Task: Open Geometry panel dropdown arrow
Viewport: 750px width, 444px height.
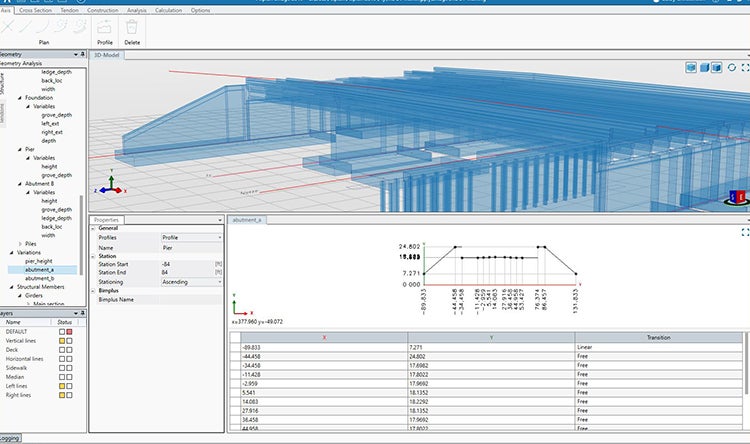Action: point(76,54)
